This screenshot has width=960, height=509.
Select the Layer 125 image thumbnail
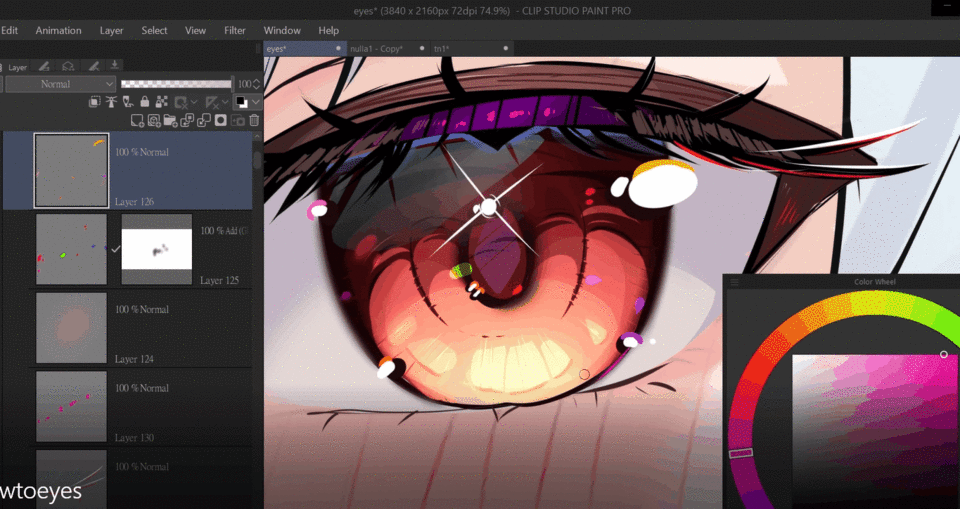coord(71,249)
